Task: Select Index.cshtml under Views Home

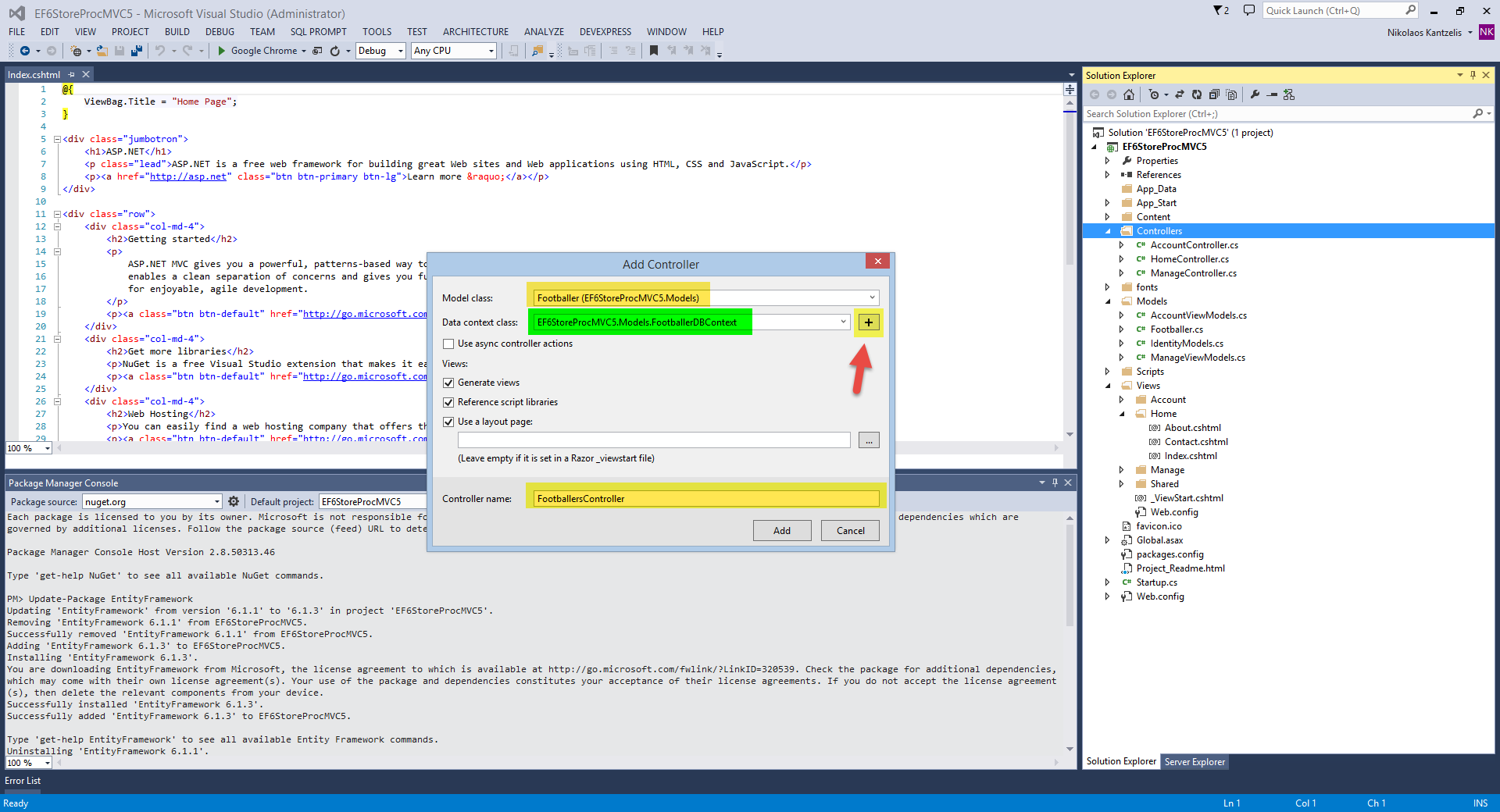Action: coord(1191,456)
